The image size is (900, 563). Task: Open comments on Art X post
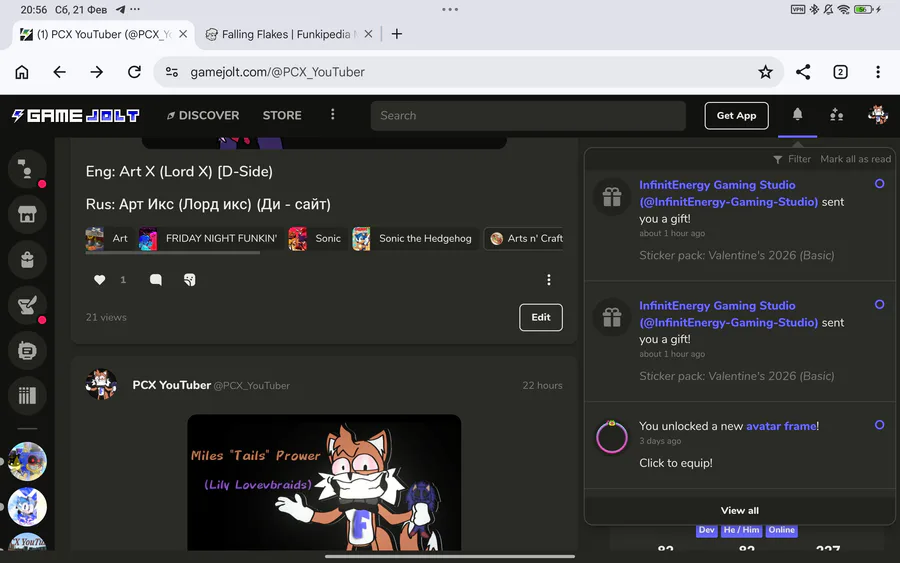coord(156,279)
